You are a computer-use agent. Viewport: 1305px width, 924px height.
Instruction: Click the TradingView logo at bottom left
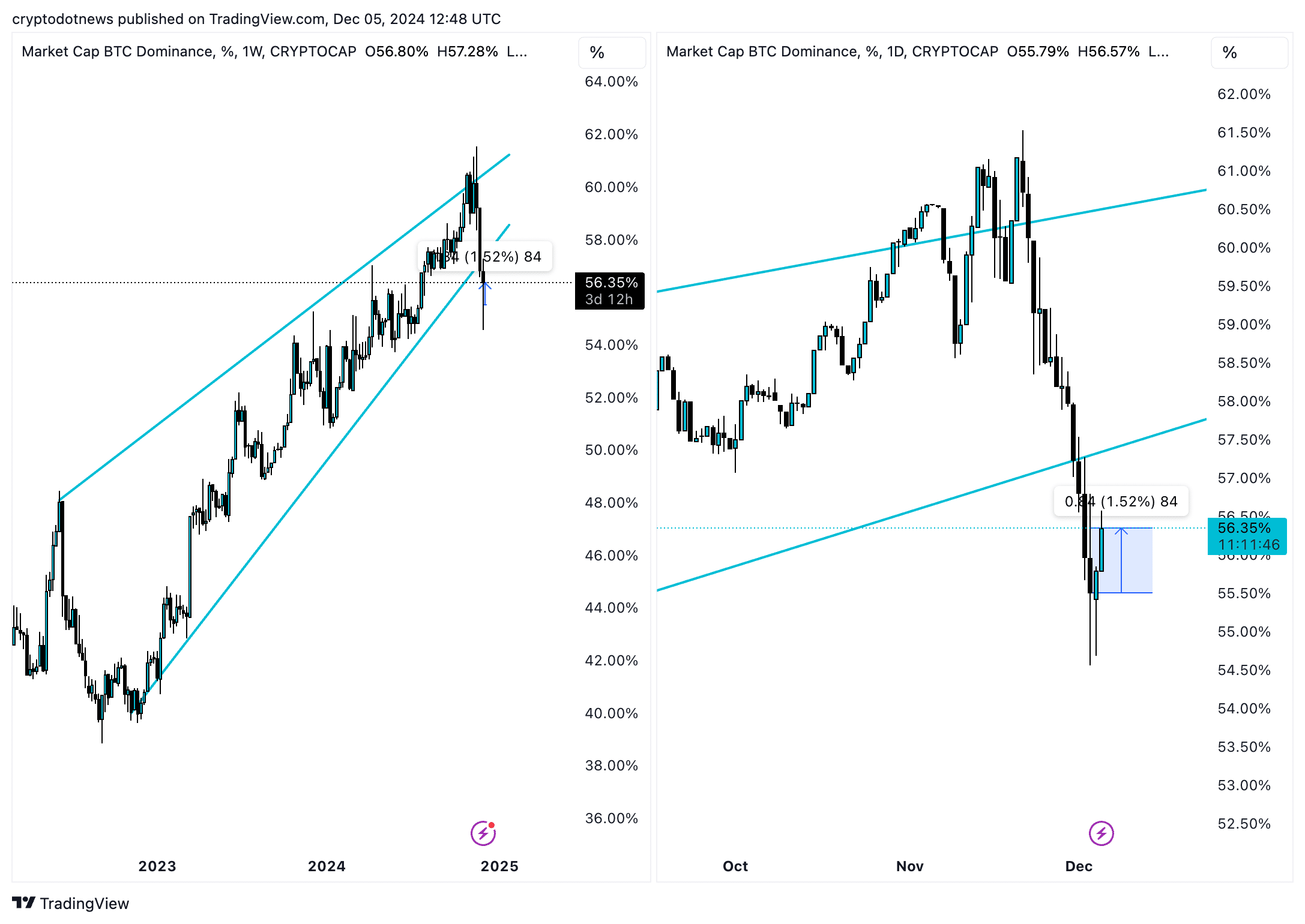pyautogui.click(x=71, y=903)
